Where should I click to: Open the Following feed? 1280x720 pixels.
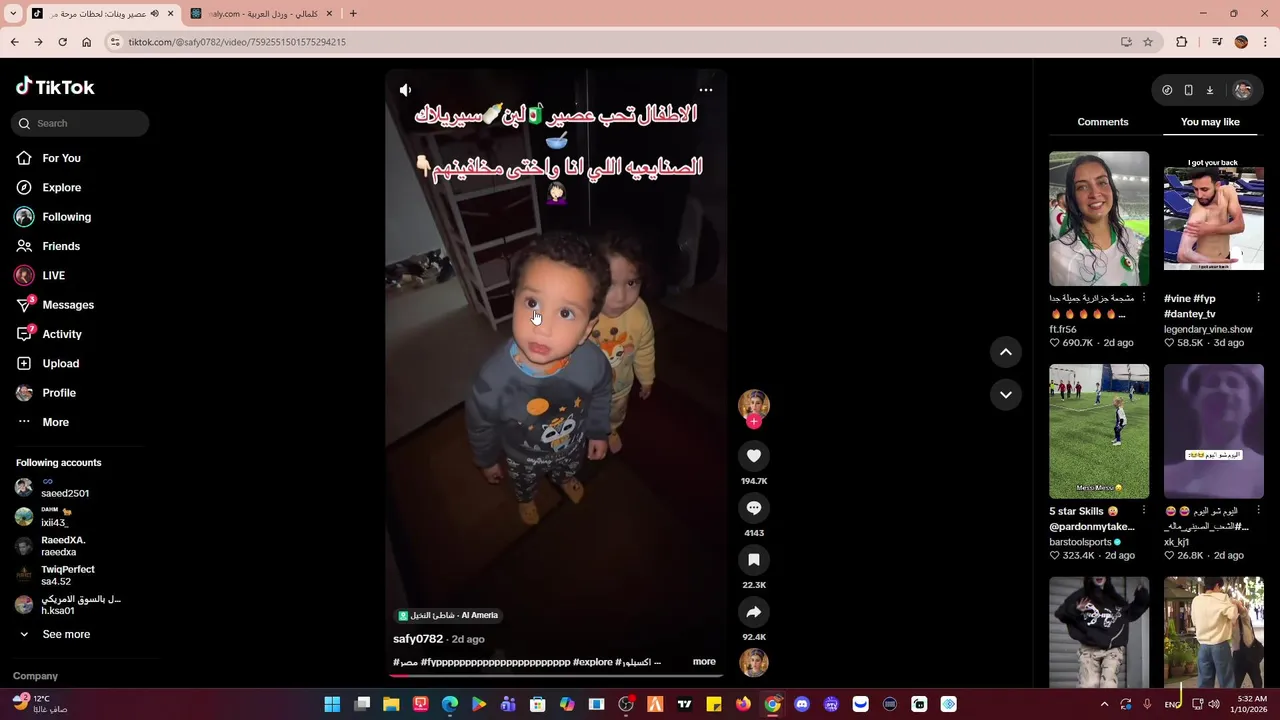point(66,217)
